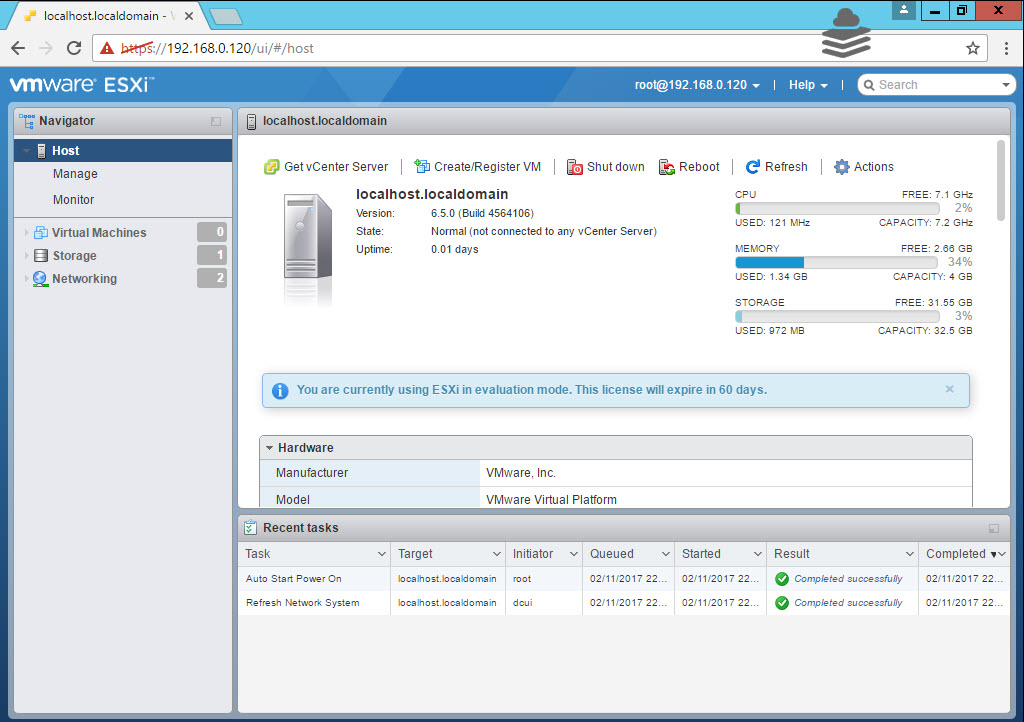Click the Create/Register VM icon

[x=422, y=167]
